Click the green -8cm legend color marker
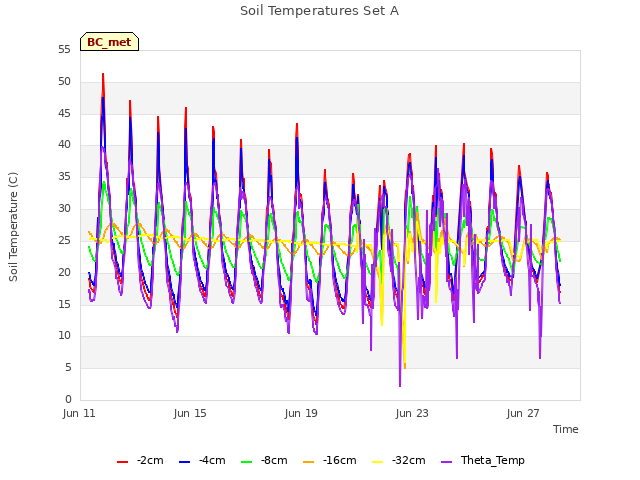Image resolution: width=640 pixels, height=480 pixels. (x=247, y=462)
